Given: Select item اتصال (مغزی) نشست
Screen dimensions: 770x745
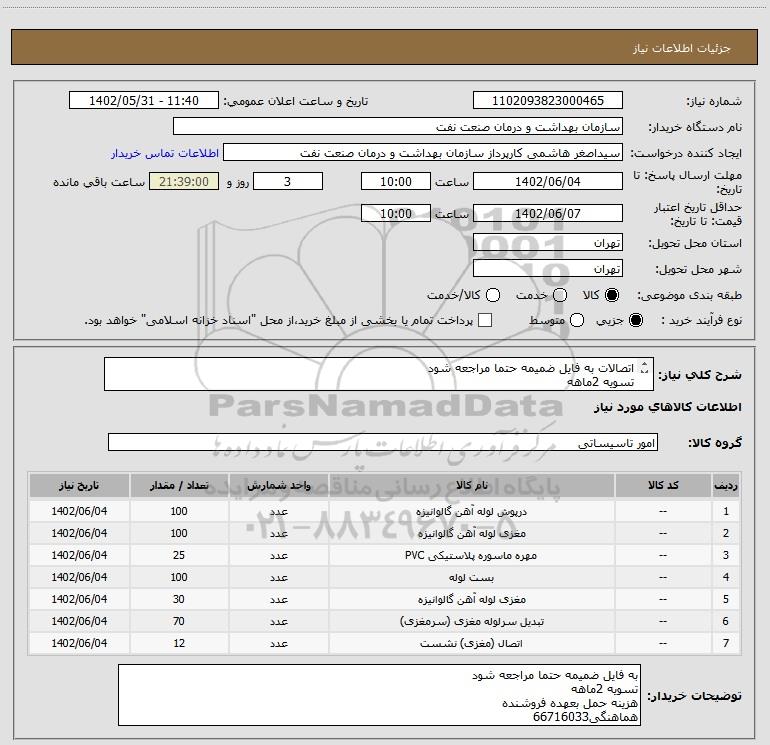Looking at the screenshot, I should [471, 643].
